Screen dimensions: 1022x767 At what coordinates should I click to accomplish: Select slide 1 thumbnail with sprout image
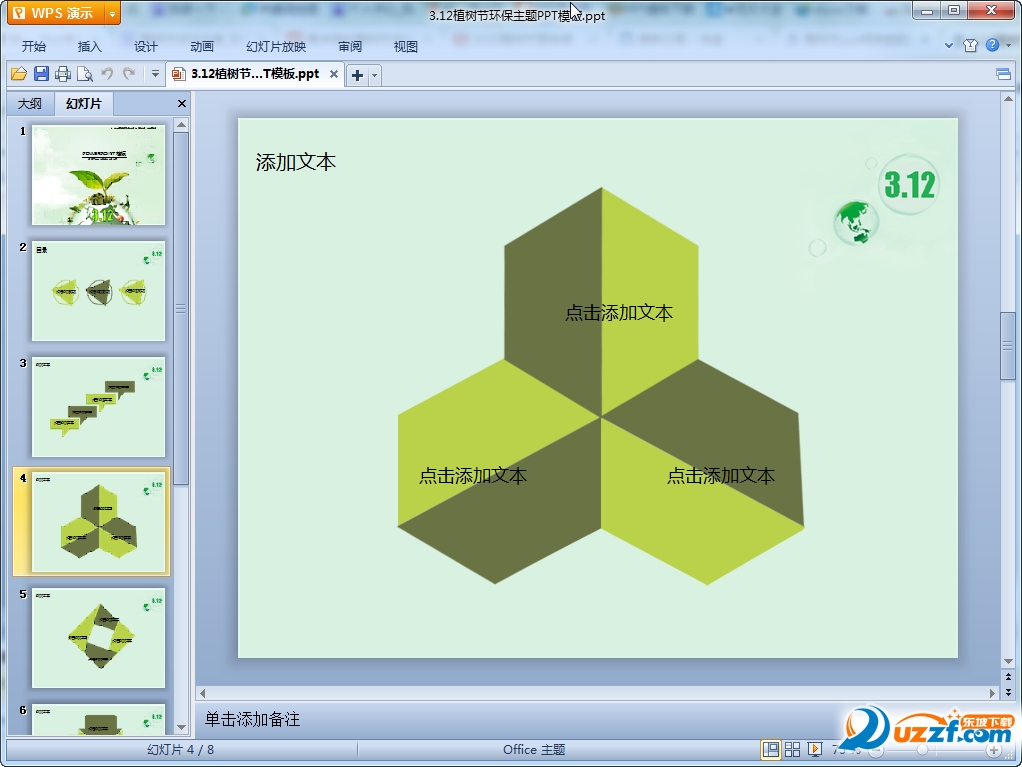(x=98, y=175)
